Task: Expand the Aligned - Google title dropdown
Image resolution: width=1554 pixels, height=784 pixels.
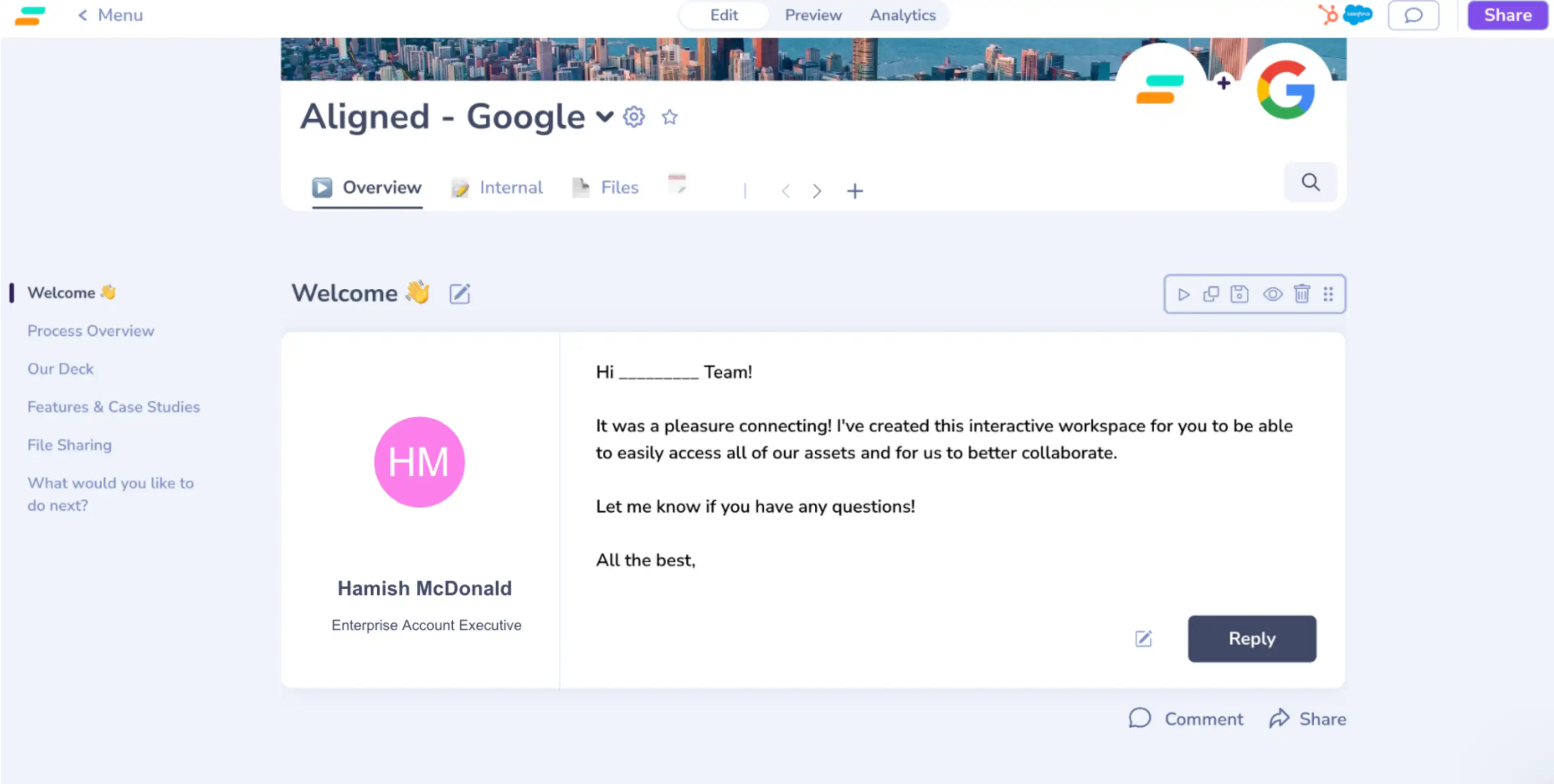Action: point(604,116)
